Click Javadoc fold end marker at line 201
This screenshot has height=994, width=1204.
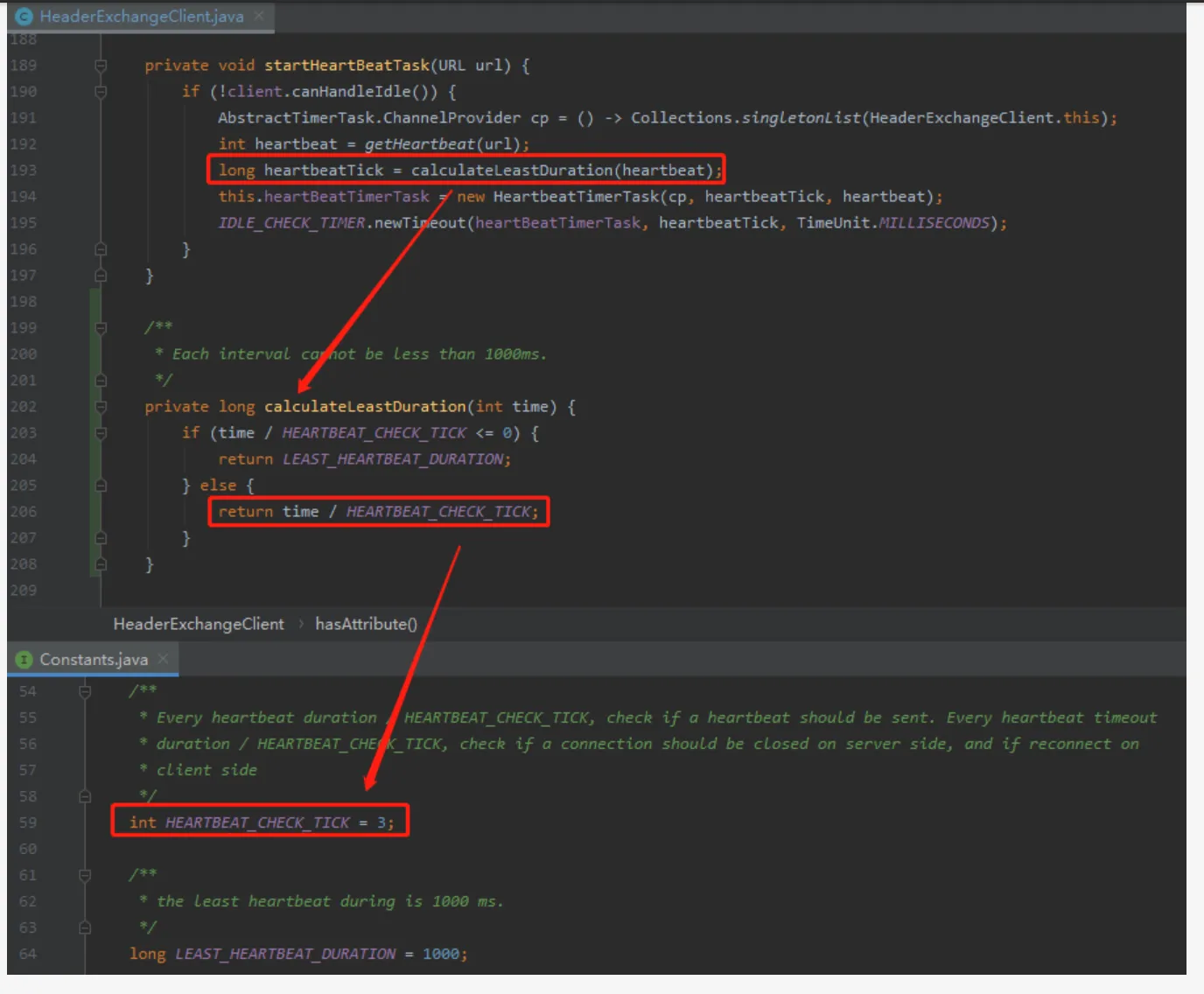point(101,381)
